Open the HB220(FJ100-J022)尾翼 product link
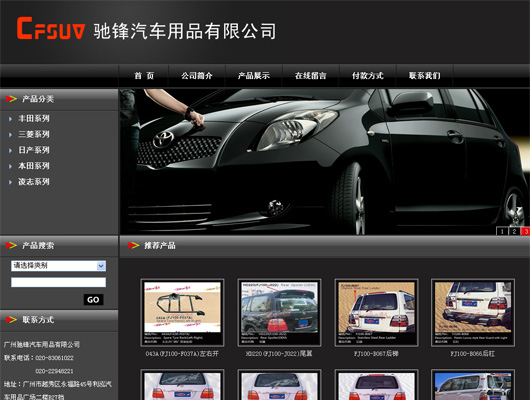This screenshot has height=400, width=530. (x=279, y=354)
